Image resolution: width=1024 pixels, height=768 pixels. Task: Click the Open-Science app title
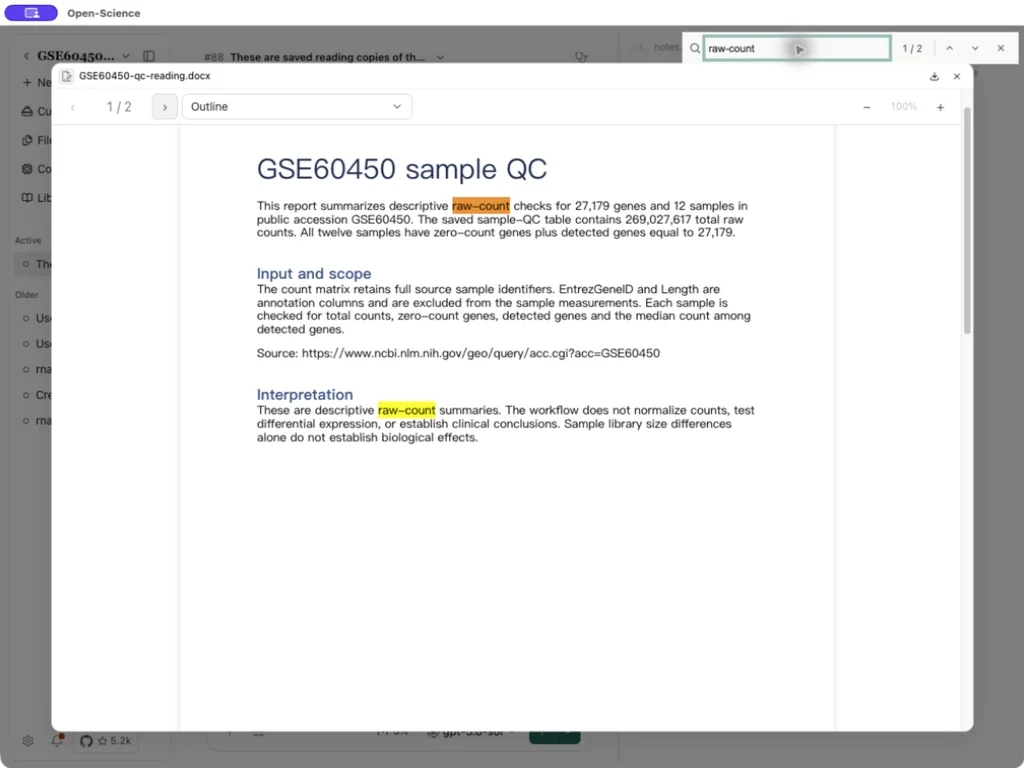tap(103, 13)
